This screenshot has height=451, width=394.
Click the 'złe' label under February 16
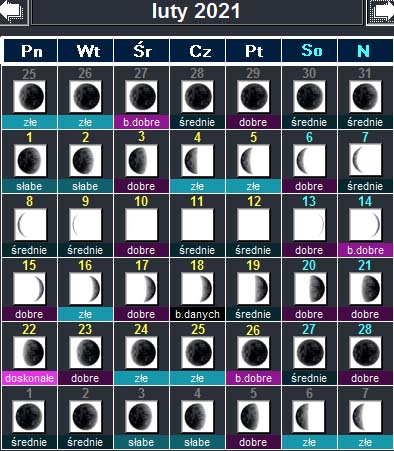pos(86,314)
